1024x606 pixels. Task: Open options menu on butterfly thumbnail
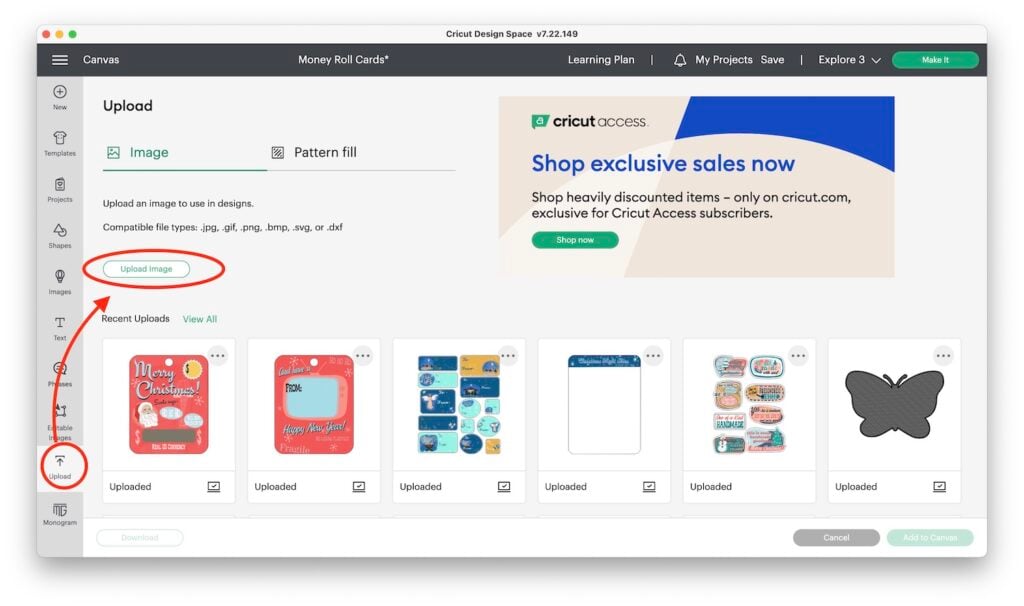943,356
